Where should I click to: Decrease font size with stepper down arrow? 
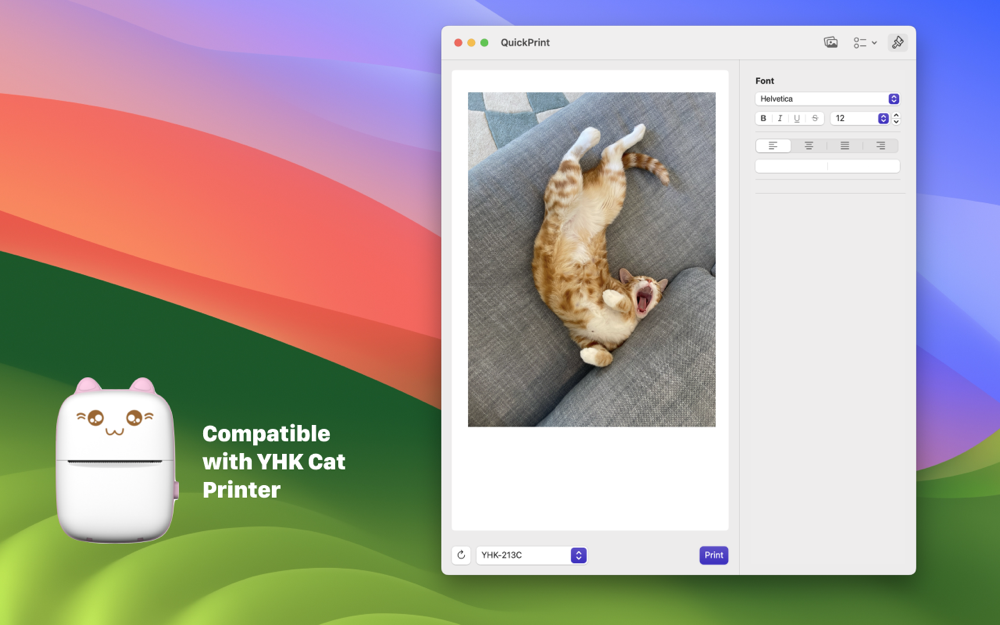[896, 122]
